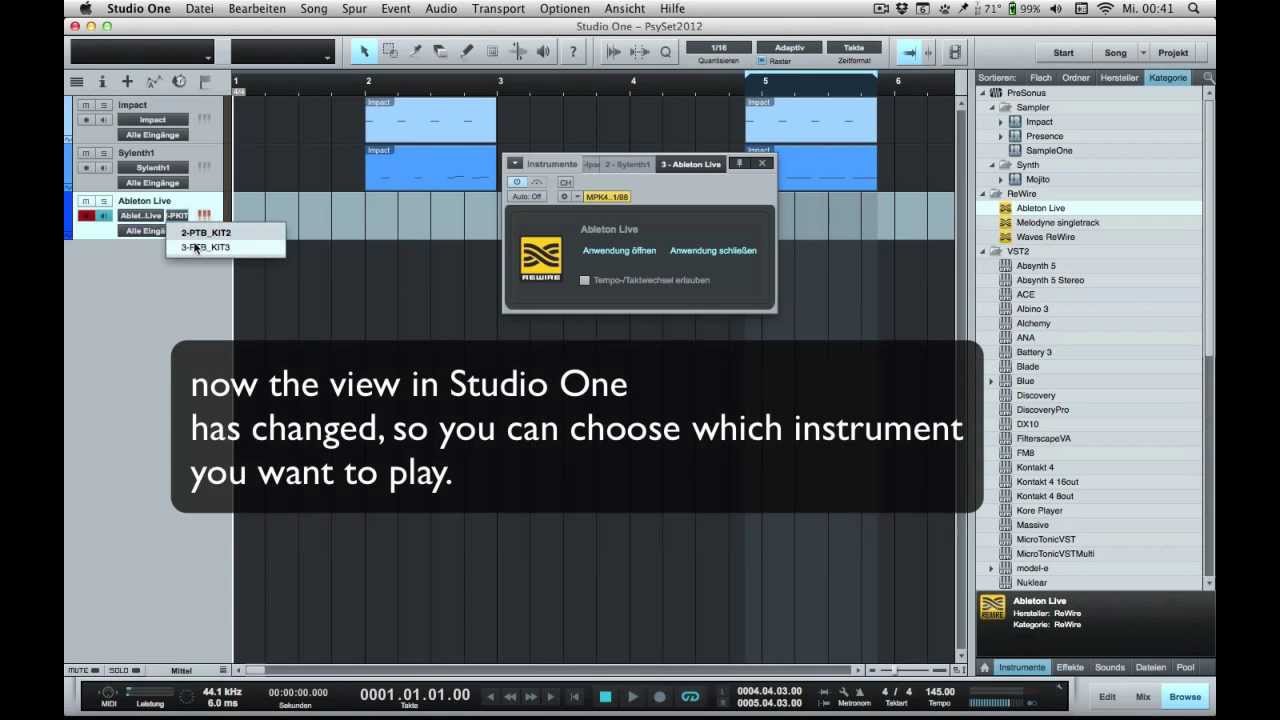This screenshot has height=720, width=1280.
Task: Open the Impact track input dropdown Alle Eingänge
Action: 153,135
